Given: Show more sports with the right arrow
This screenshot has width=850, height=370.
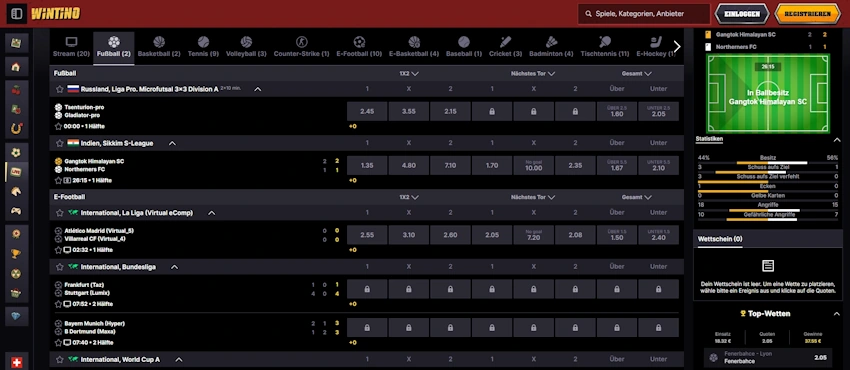Looking at the screenshot, I should point(677,47).
